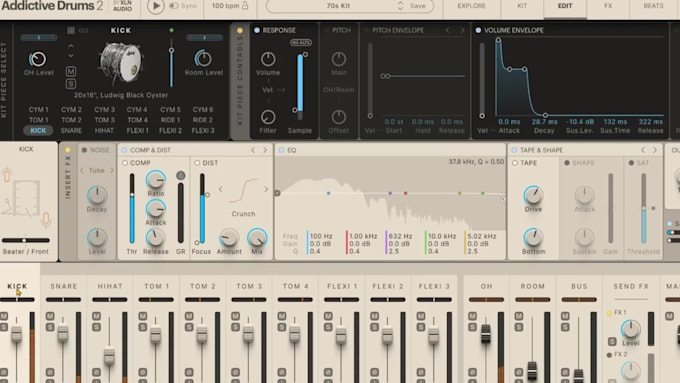Toggle the EQ section on/off

click(x=281, y=150)
